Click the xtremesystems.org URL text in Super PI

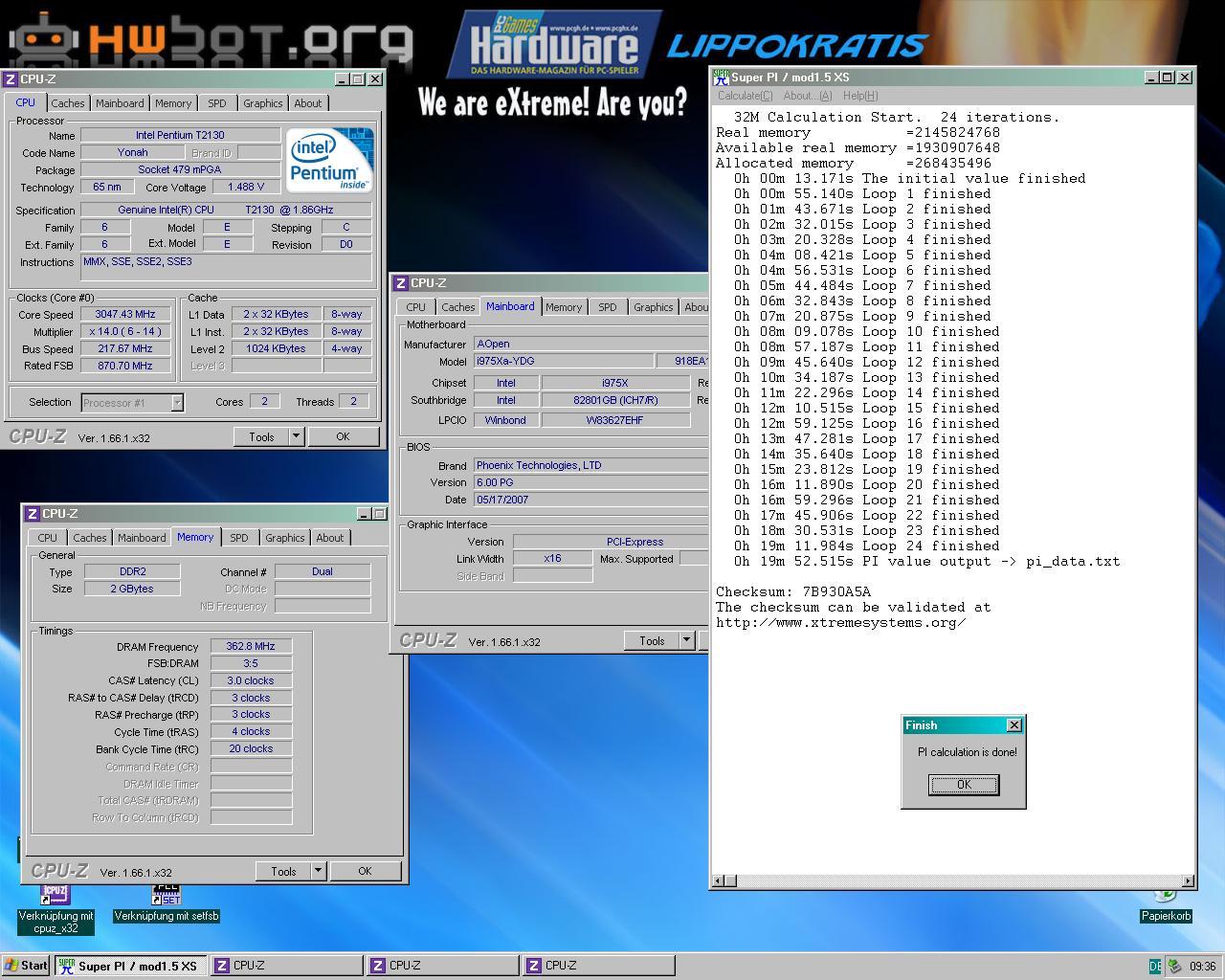tap(841, 622)
